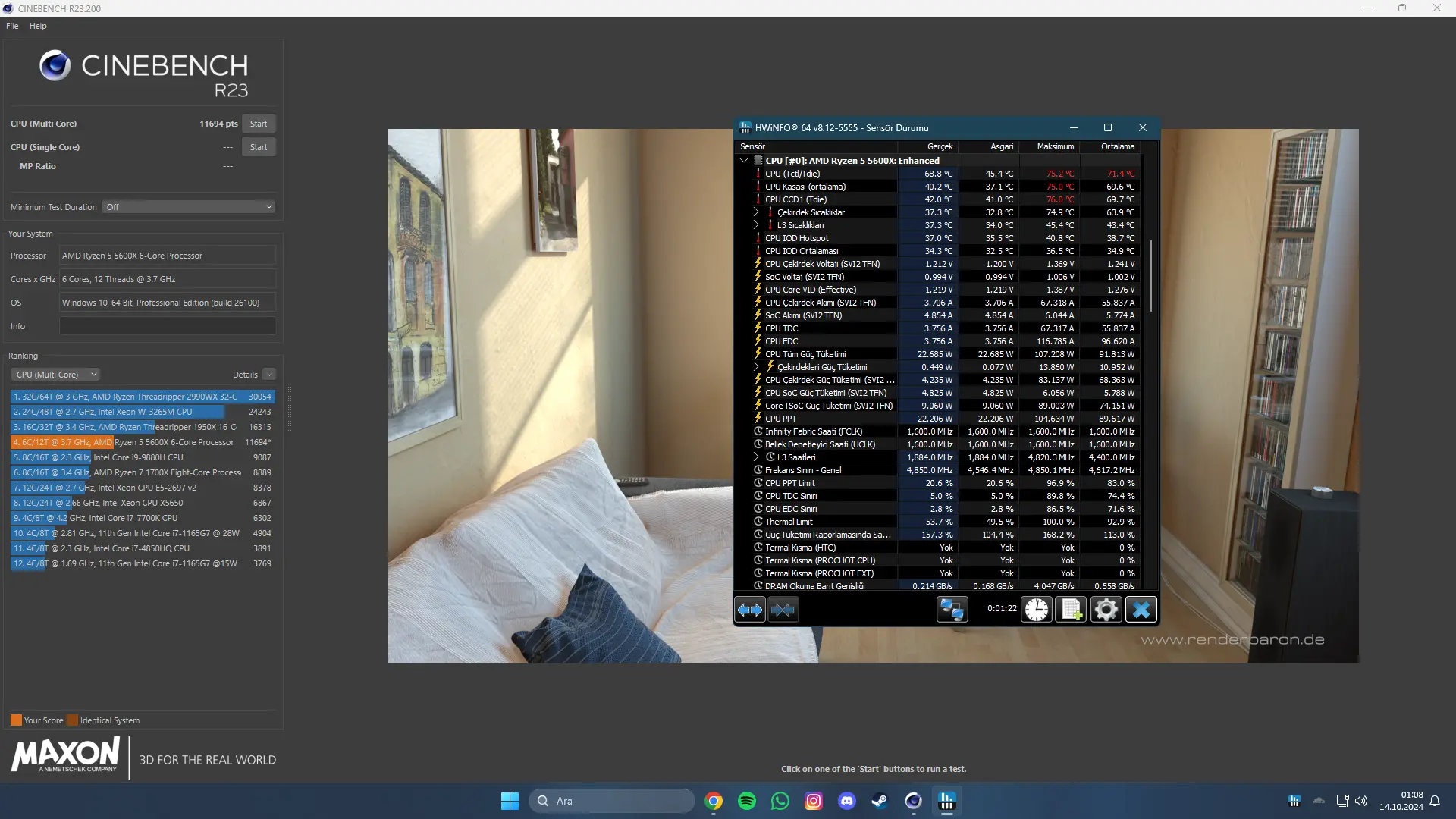1456x819 pixels.
Task: Expand the ranking Details arrow
Action: (x=269, y=375)
